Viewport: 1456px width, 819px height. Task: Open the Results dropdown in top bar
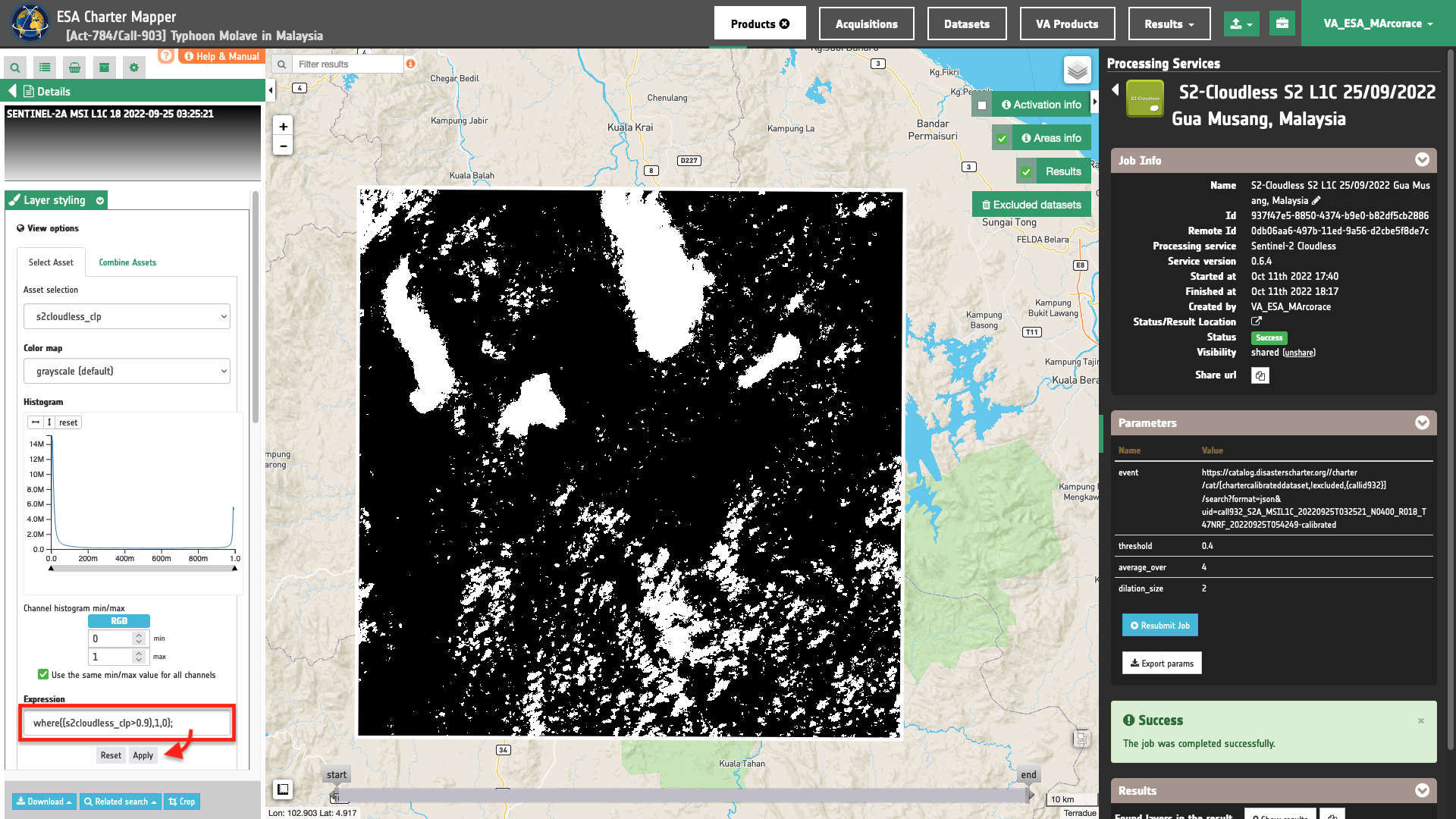coord(1169,24)
